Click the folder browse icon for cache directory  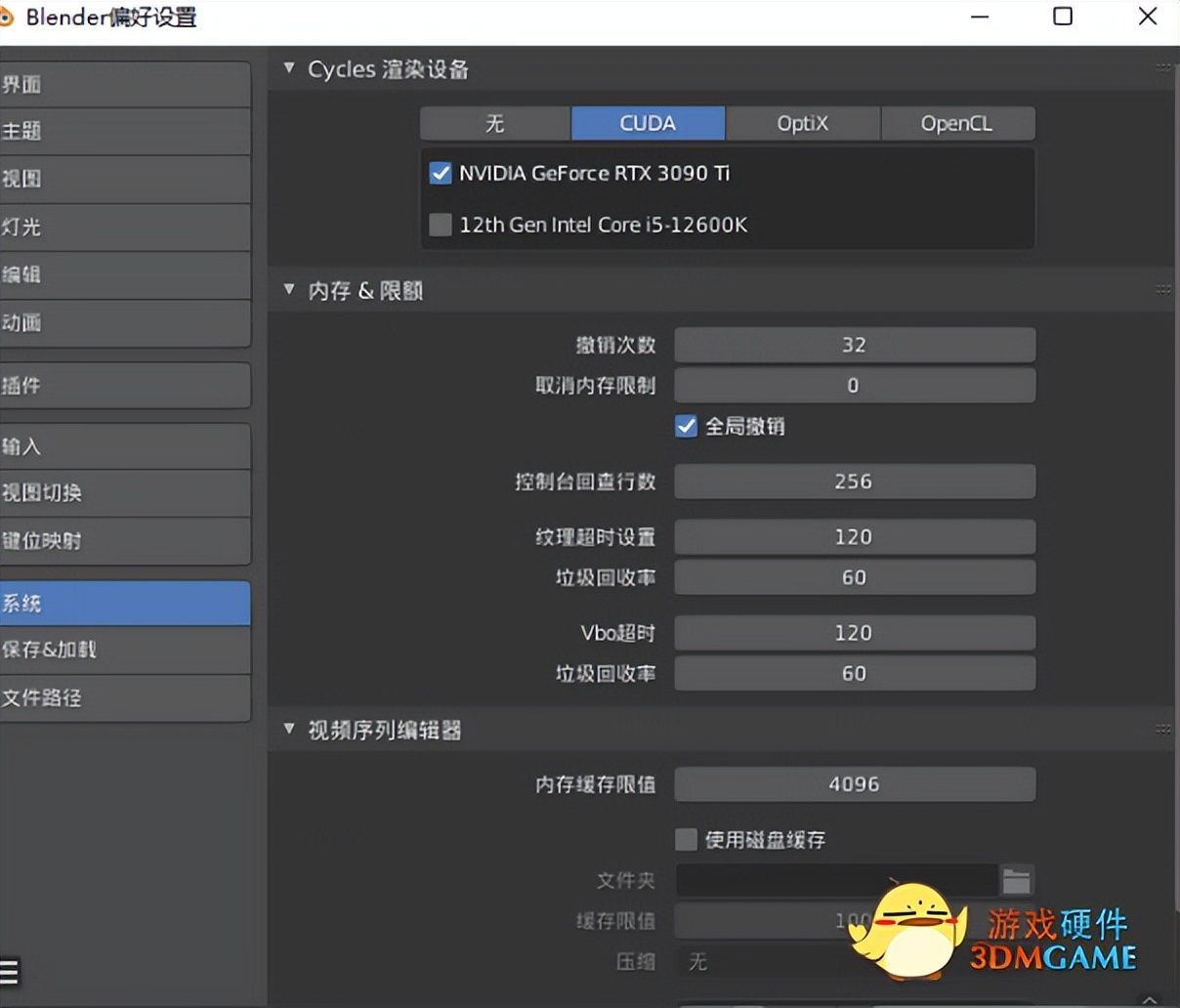[1016, 881]
